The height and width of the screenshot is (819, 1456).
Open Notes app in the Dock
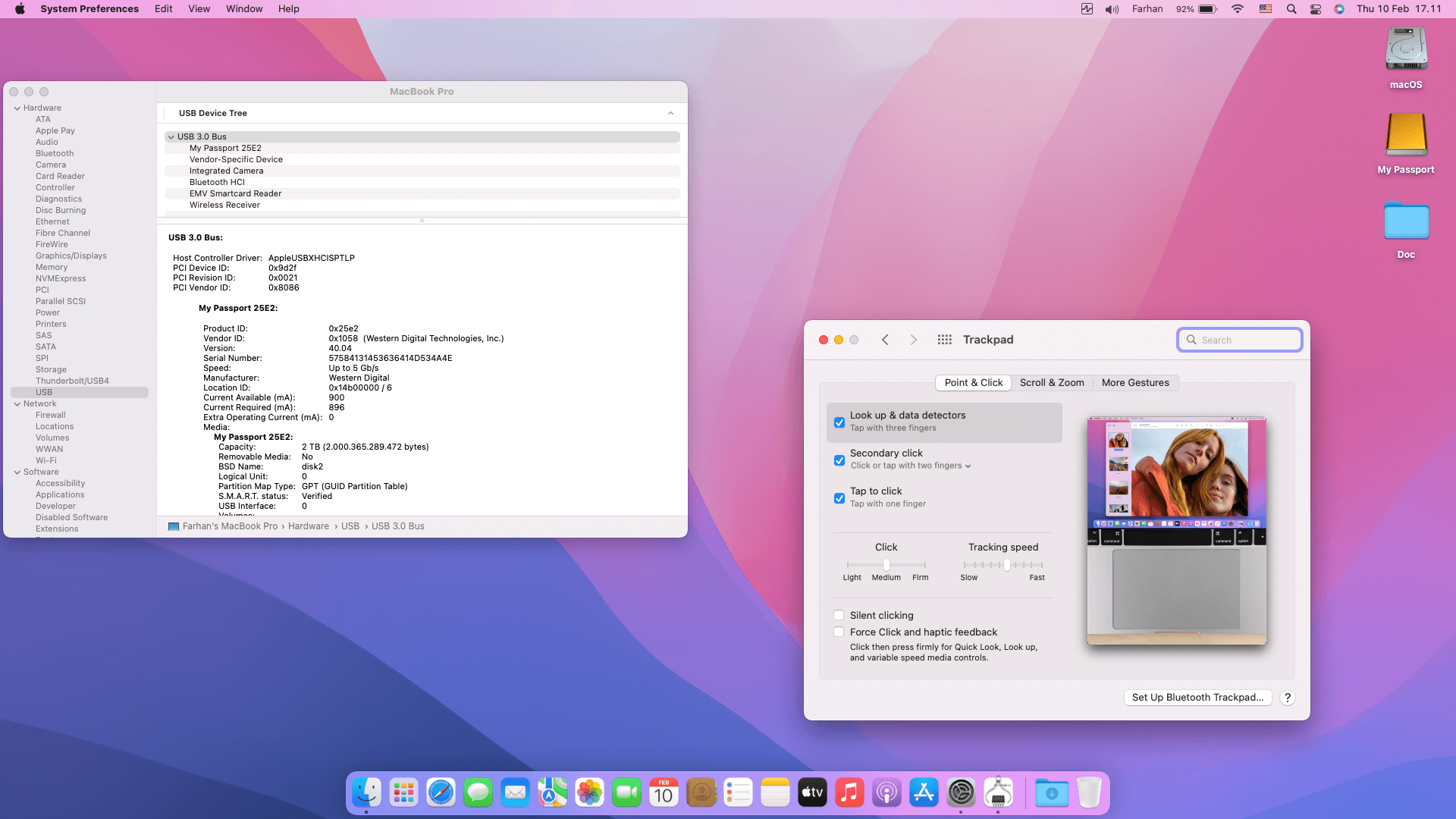[775, 792]
